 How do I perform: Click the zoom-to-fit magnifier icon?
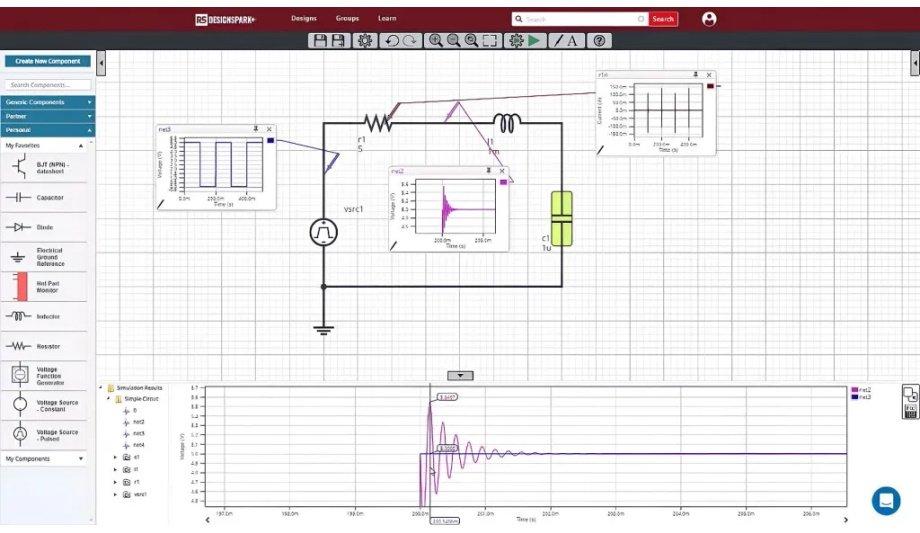[471, 41]
